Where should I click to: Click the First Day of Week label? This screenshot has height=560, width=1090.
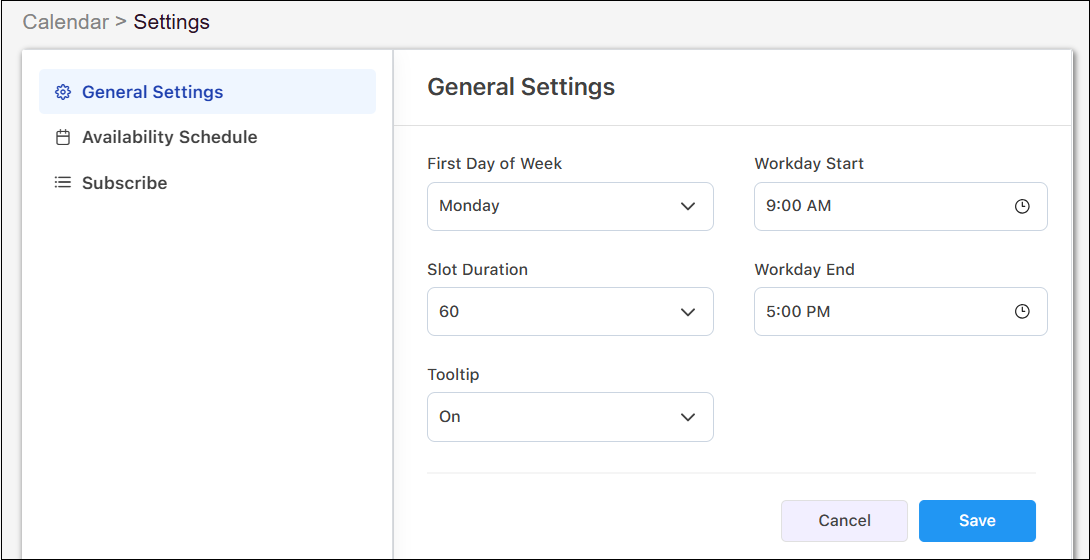pyautogui.click(x=495, y=164)
